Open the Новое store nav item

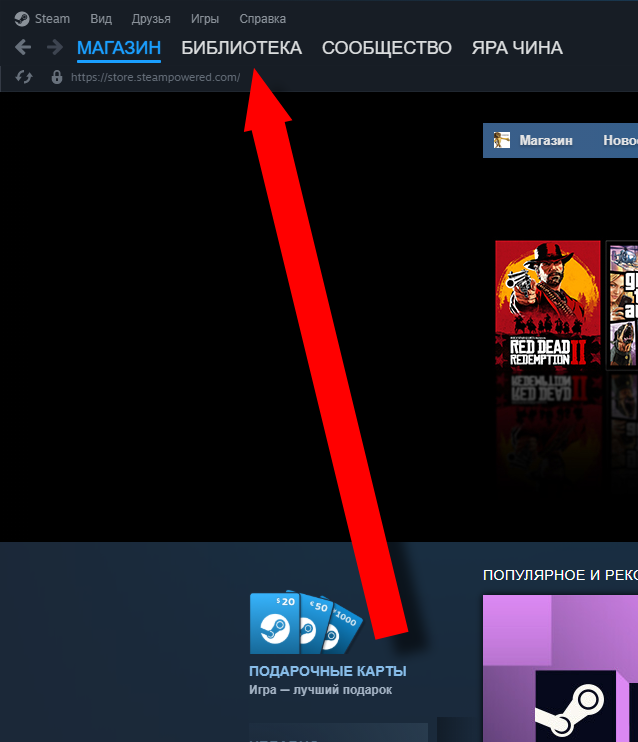coord(620,141)
